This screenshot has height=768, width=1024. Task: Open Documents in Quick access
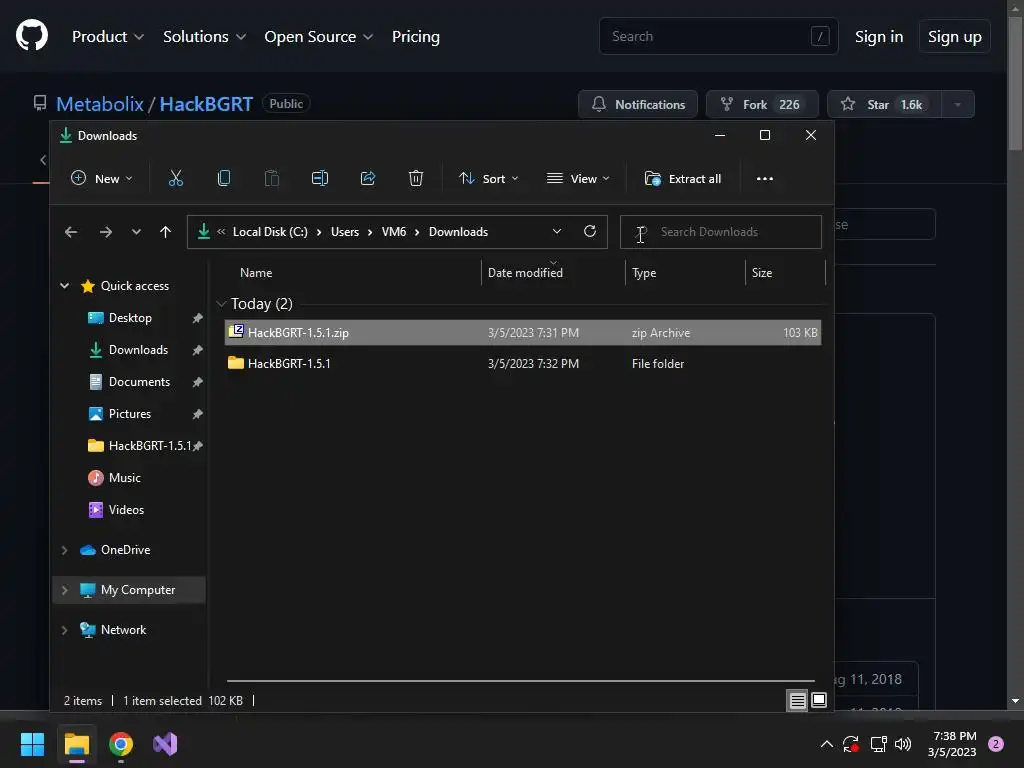point(139,381)
